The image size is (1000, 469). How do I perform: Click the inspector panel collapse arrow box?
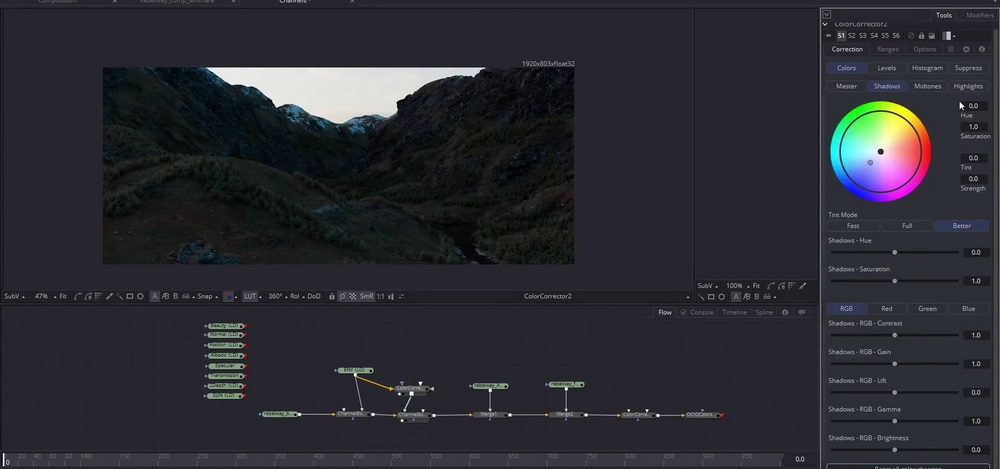pos(827,14)
